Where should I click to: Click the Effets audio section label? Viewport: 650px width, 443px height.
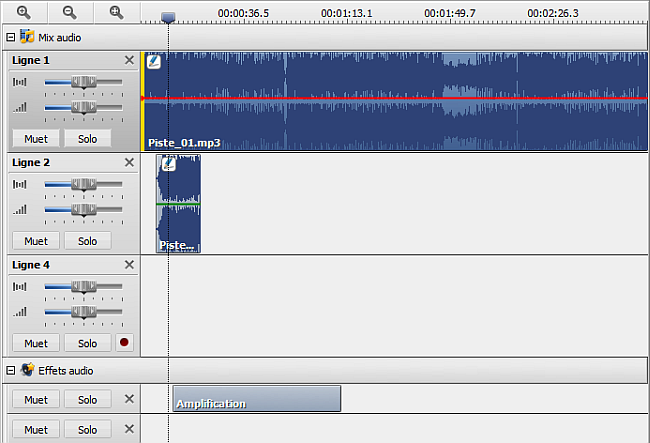[65, 371]
